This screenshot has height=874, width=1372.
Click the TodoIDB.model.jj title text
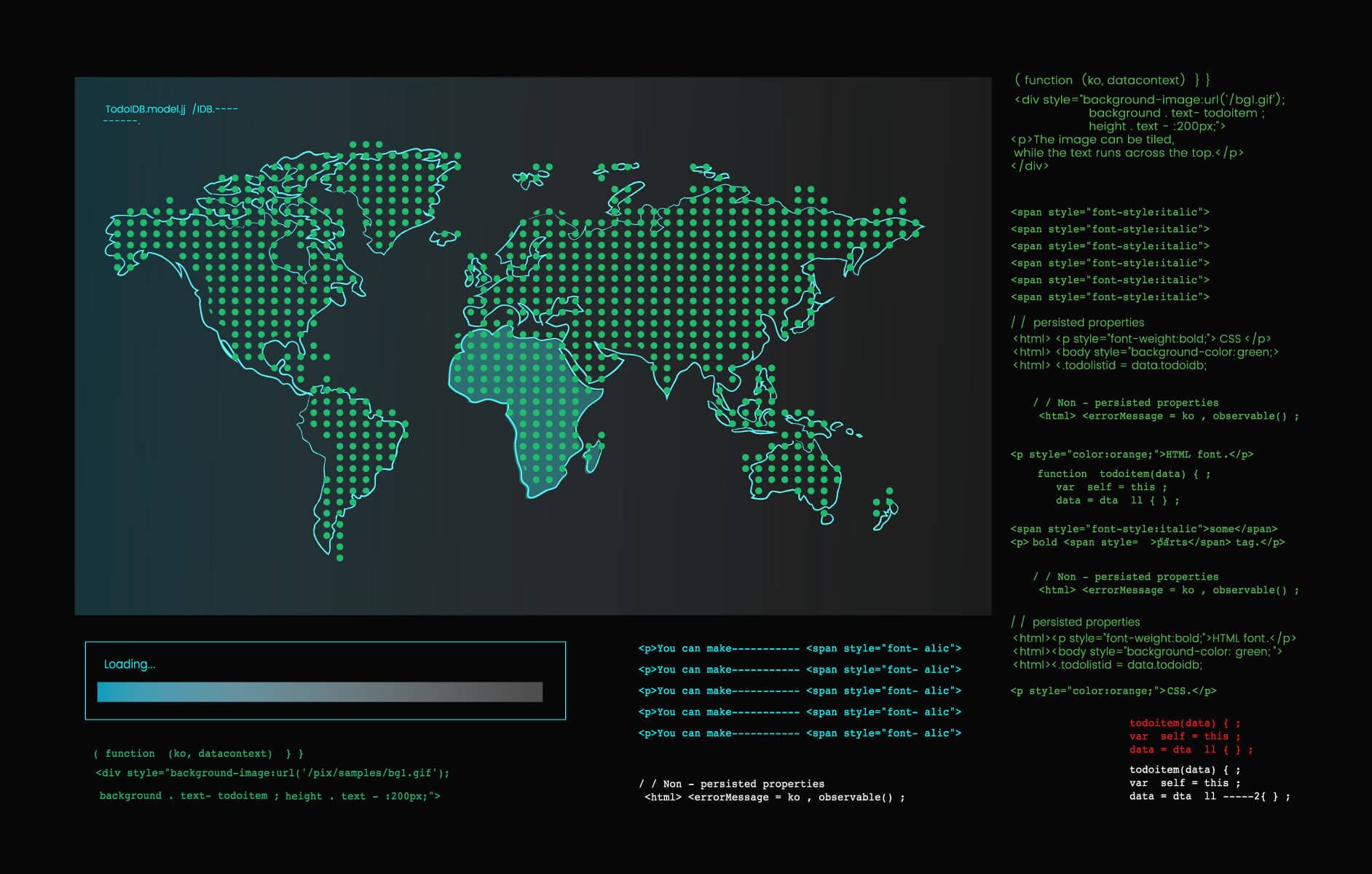point(146,109)
